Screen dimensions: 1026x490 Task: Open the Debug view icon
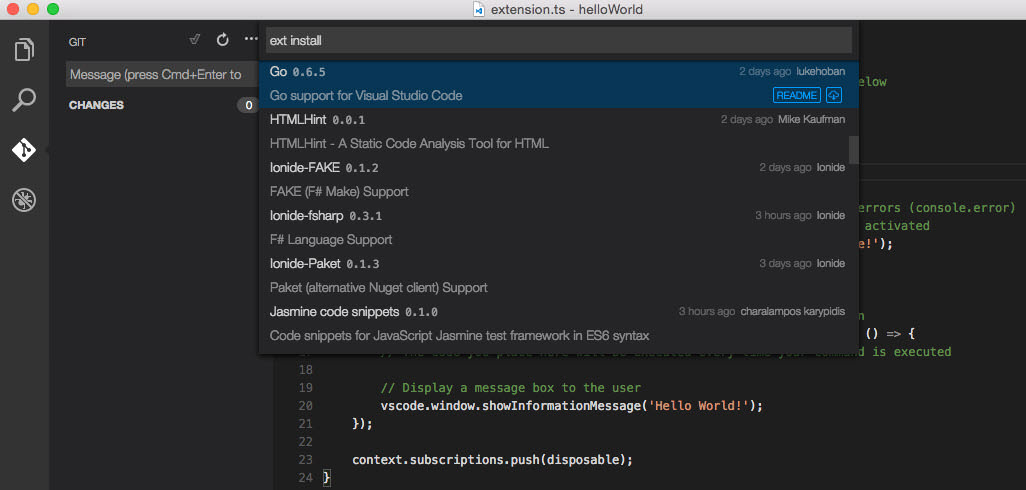(24, 200)
